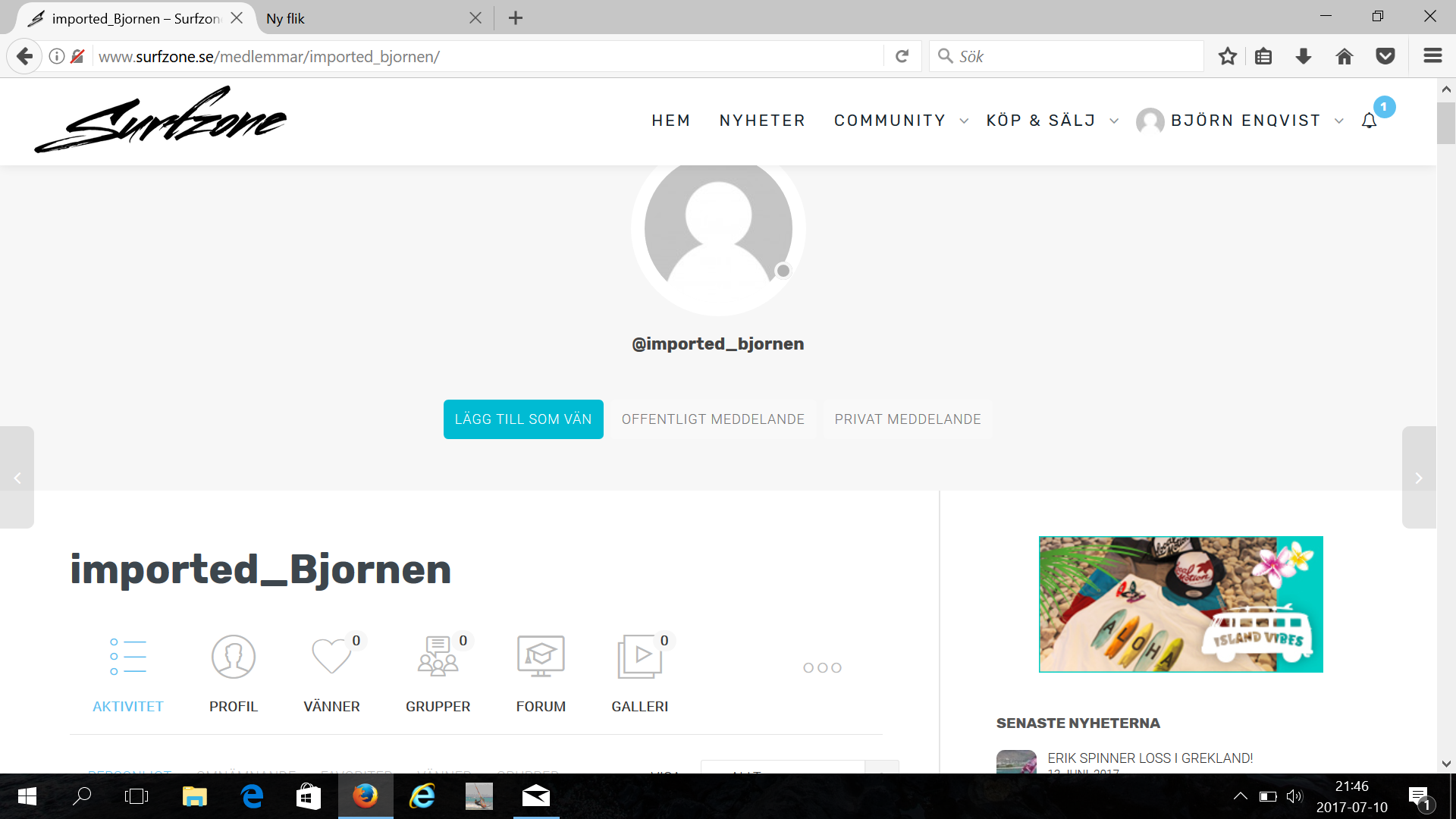Image resolution: width=1456 pixels, height=819 pixels.
Task: Click the URL address bar field
Action: click(485, 56)
